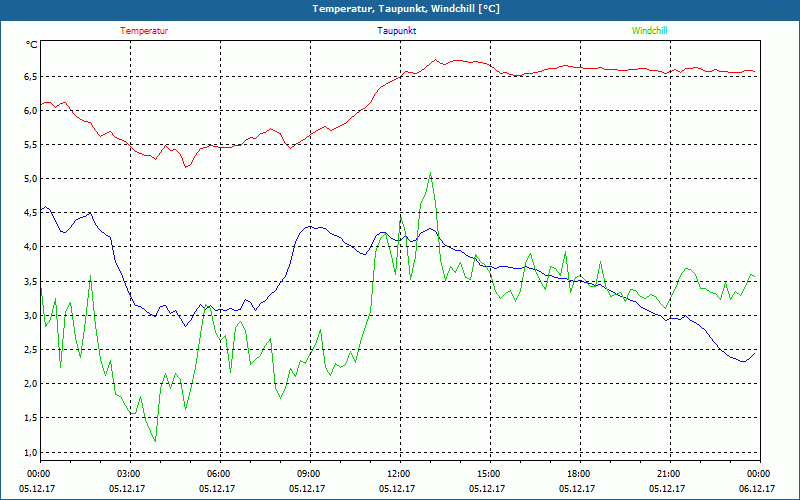Click the 1,5 y-axis value
The height and width of the screenshot is (500, 800).
(31, 418)
